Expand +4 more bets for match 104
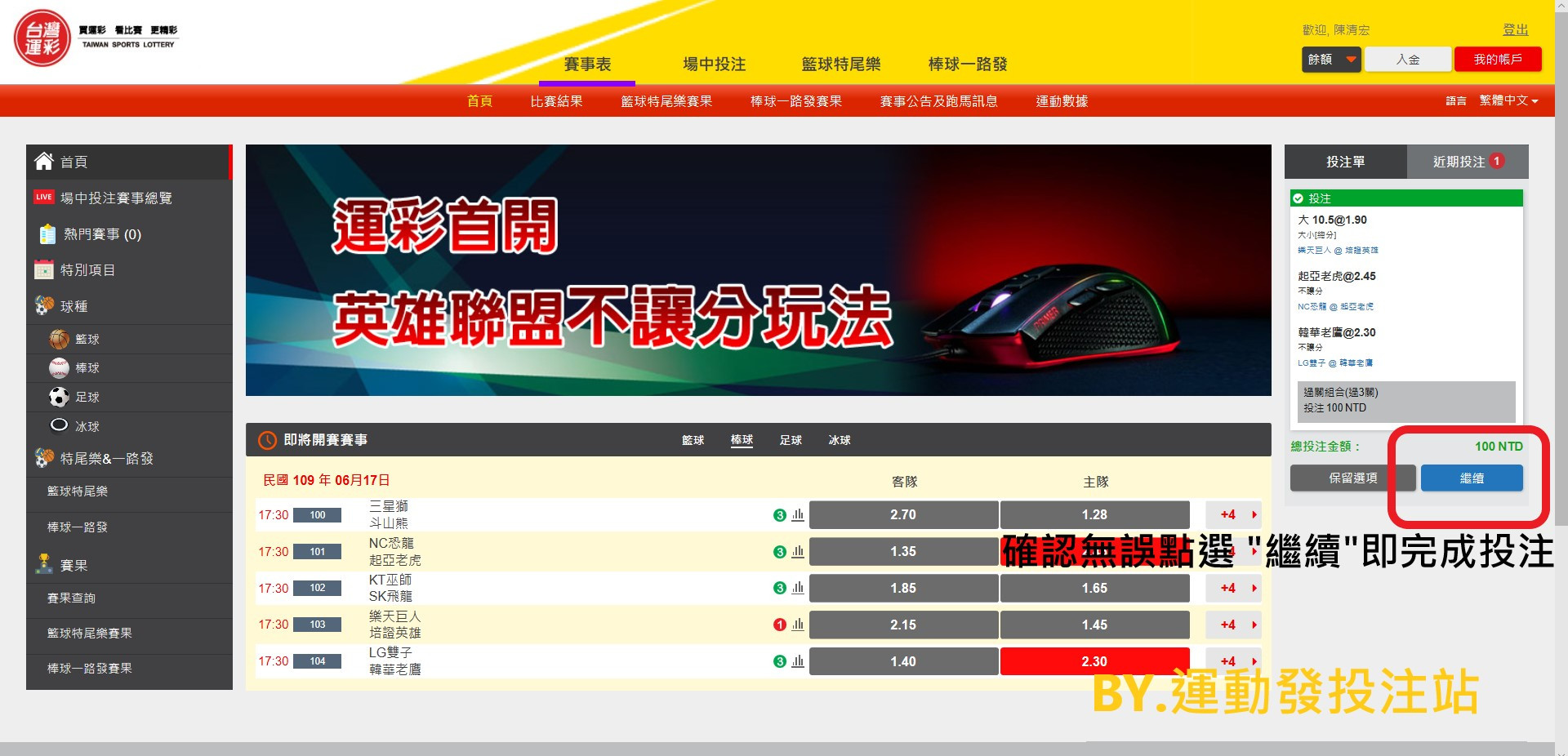The width and height of the screenshot is (1568, 756). (x=1233, y=661)
